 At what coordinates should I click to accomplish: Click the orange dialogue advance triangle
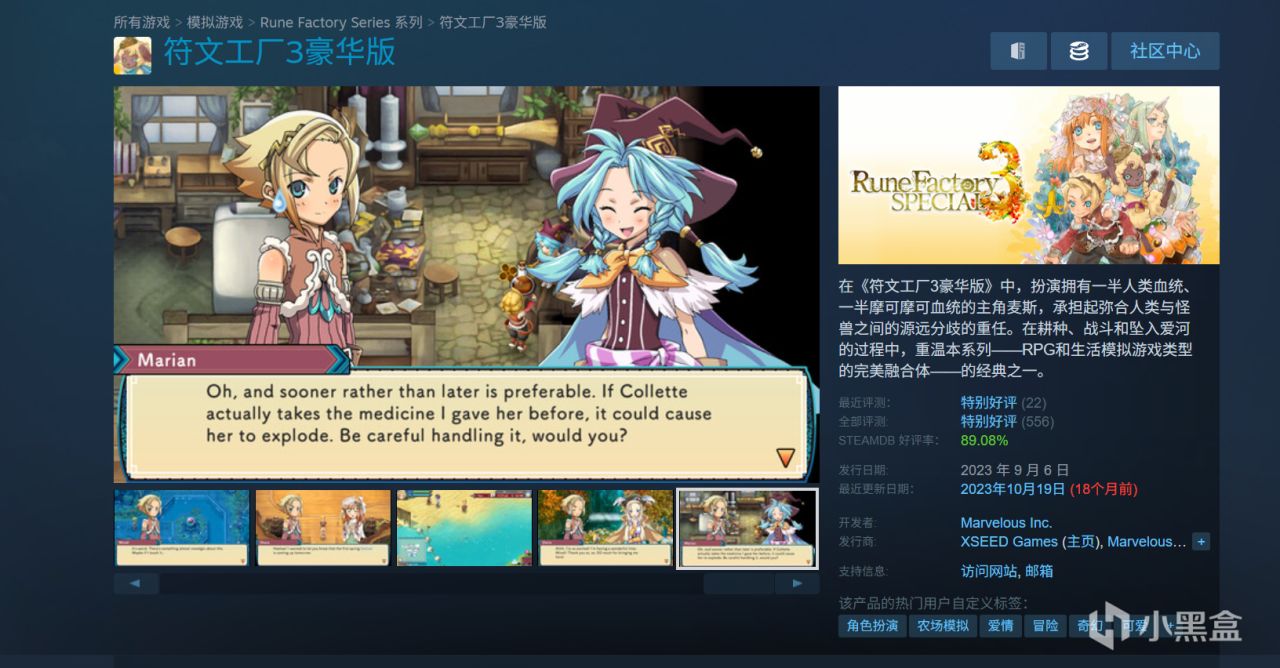pos(786,457)
